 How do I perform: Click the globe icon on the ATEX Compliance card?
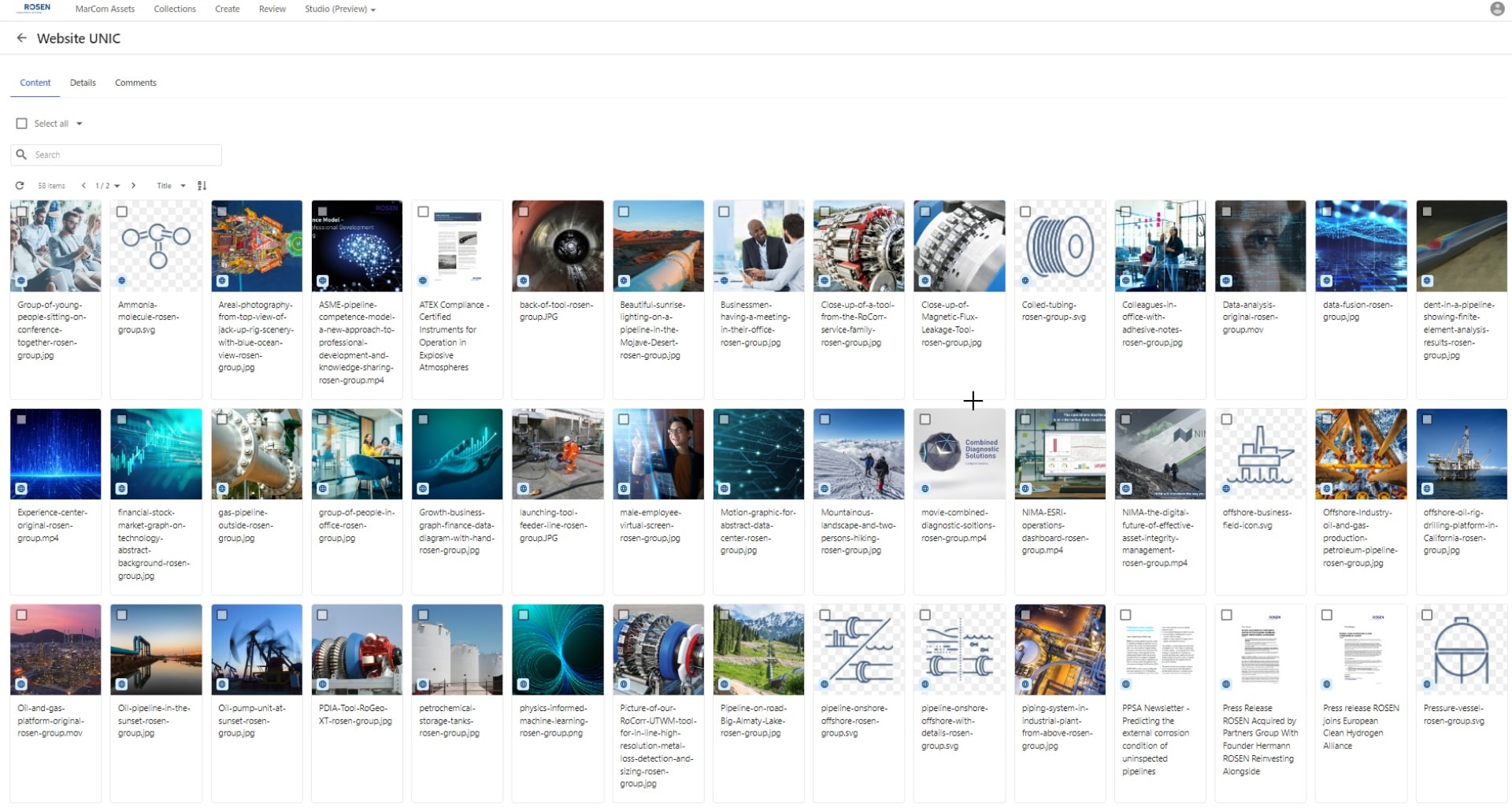423,280
